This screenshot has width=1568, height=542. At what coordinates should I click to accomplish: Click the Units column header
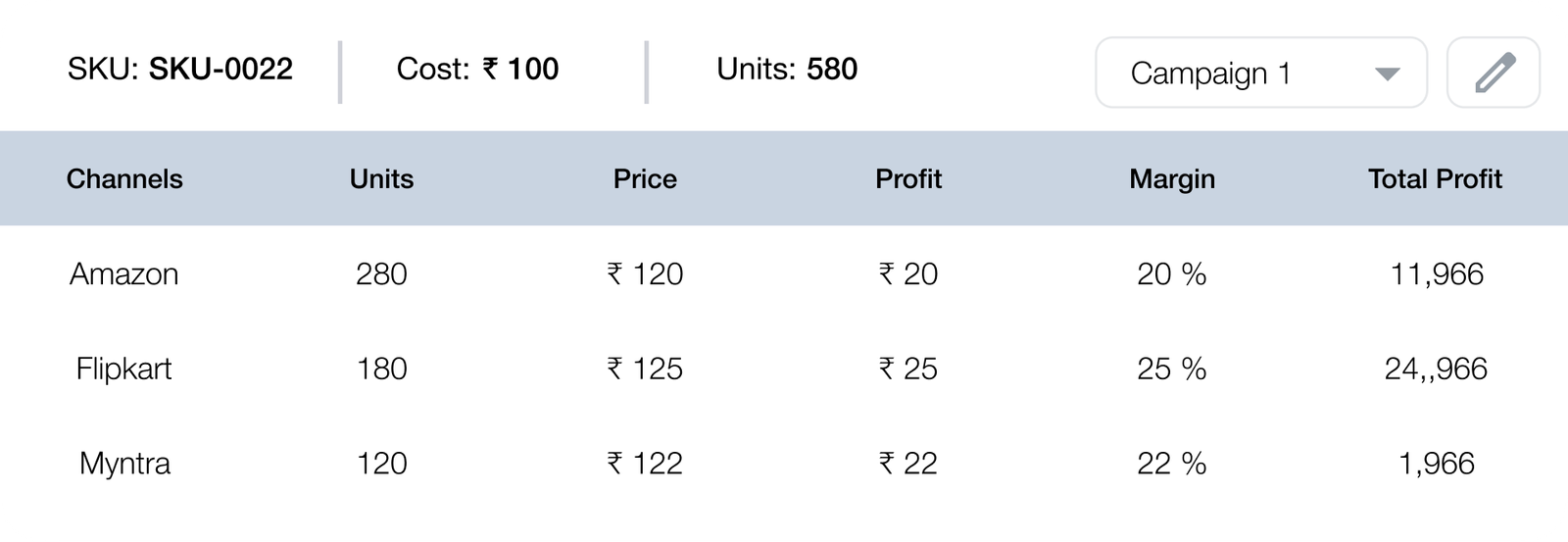381,178
